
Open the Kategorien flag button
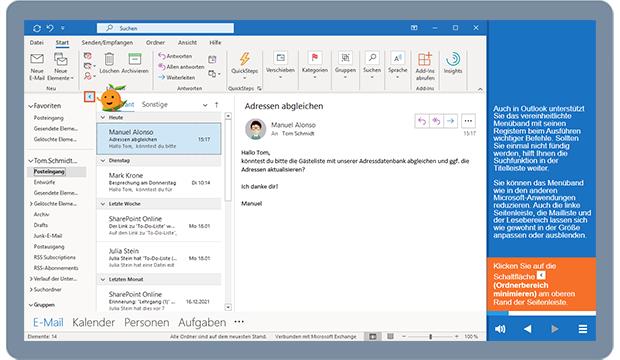point(315,65)
